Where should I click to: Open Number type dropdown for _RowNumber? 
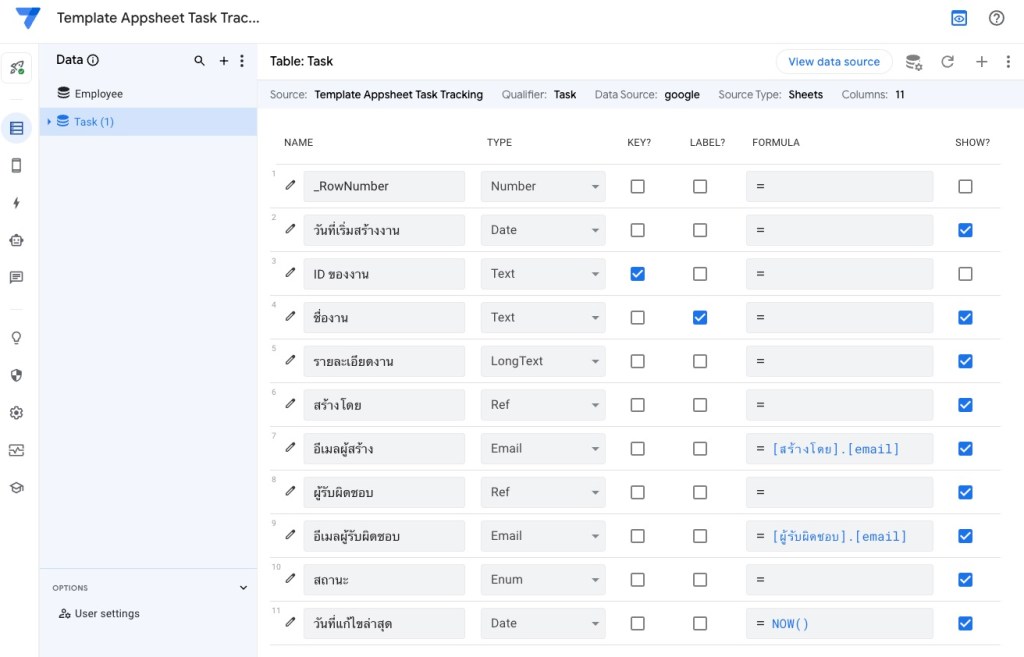click(543, 186)
